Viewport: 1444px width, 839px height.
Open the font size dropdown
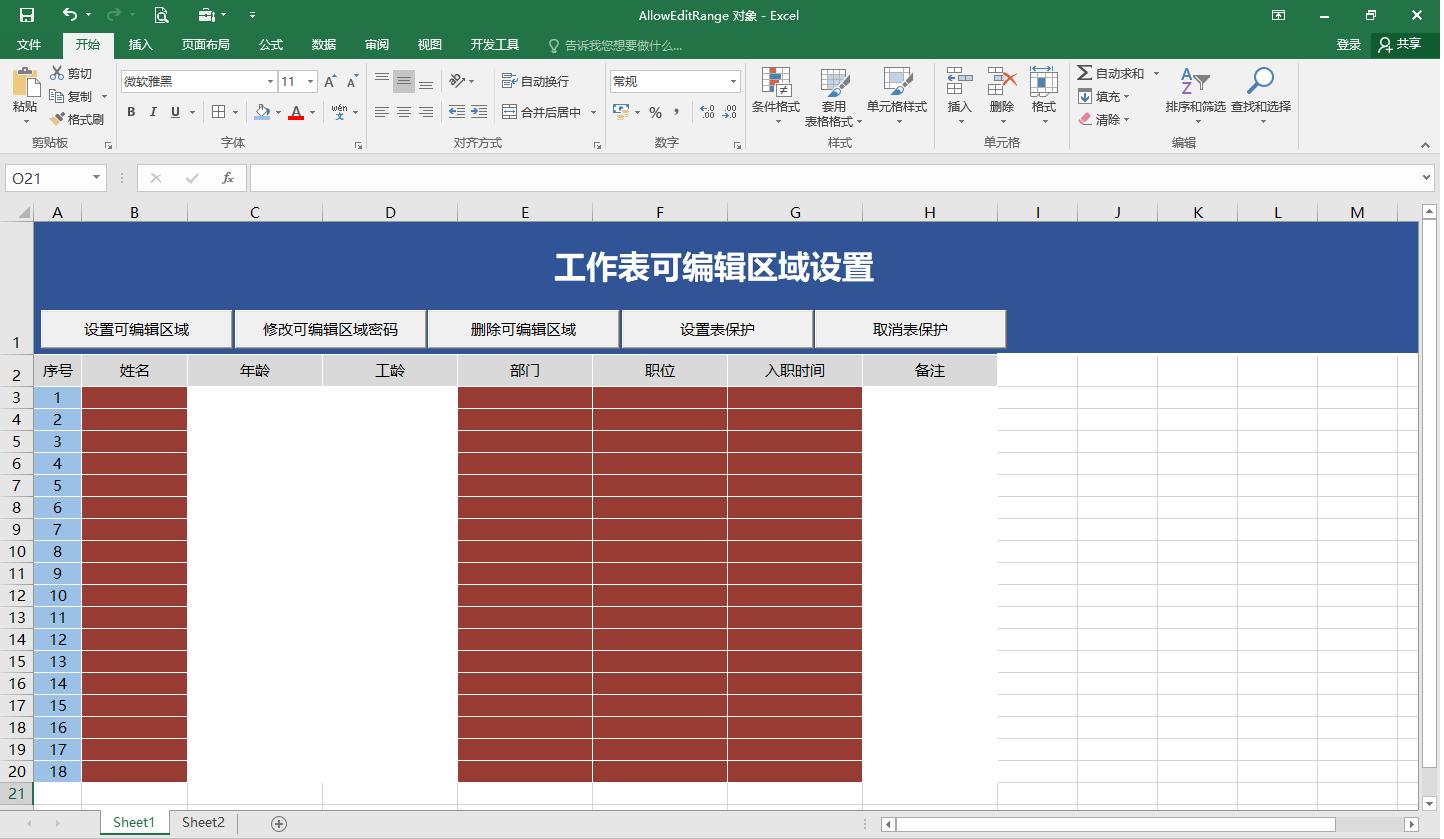(310, 80)
